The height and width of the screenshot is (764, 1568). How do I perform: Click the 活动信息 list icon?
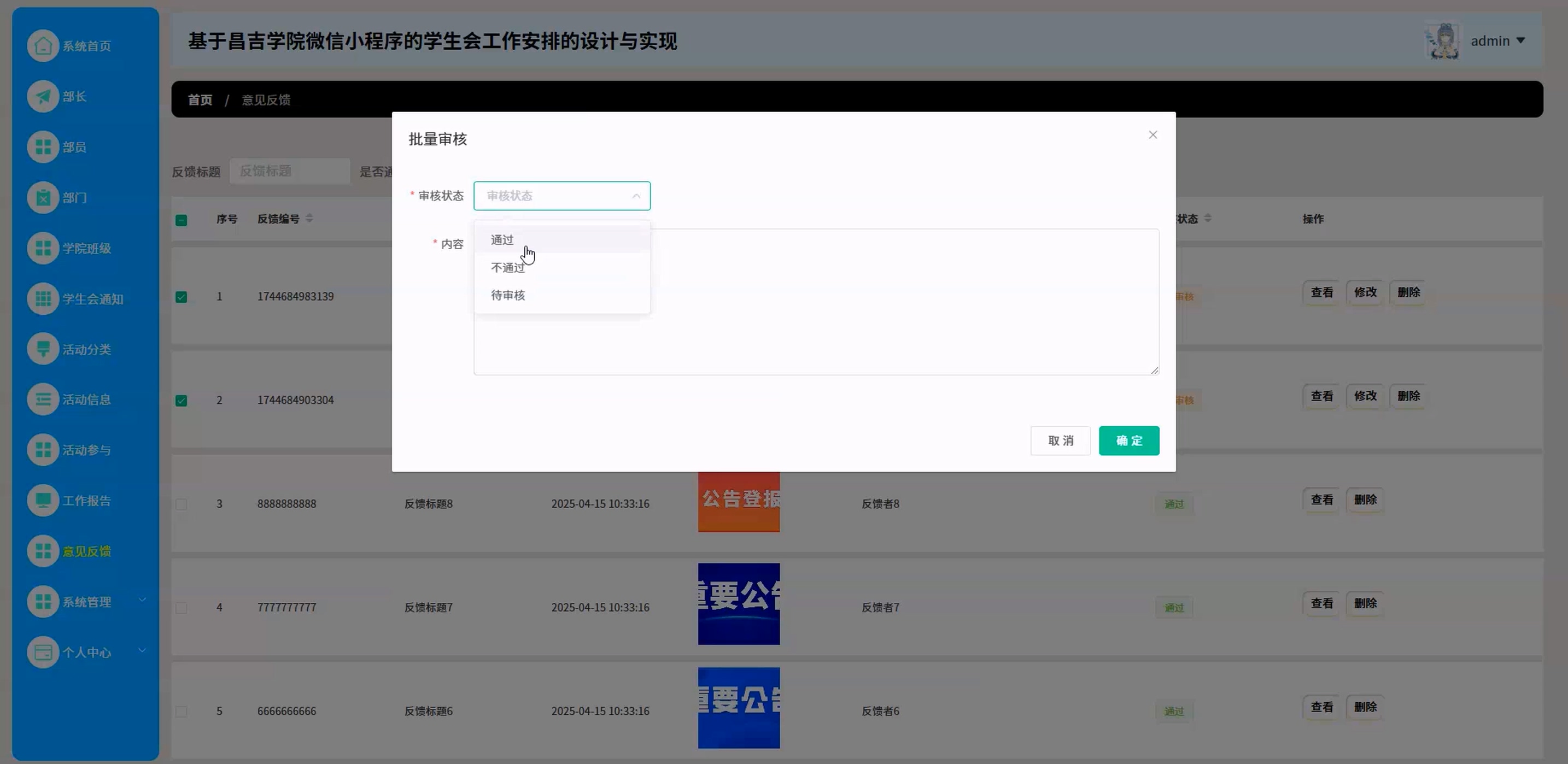coord(43,399)
